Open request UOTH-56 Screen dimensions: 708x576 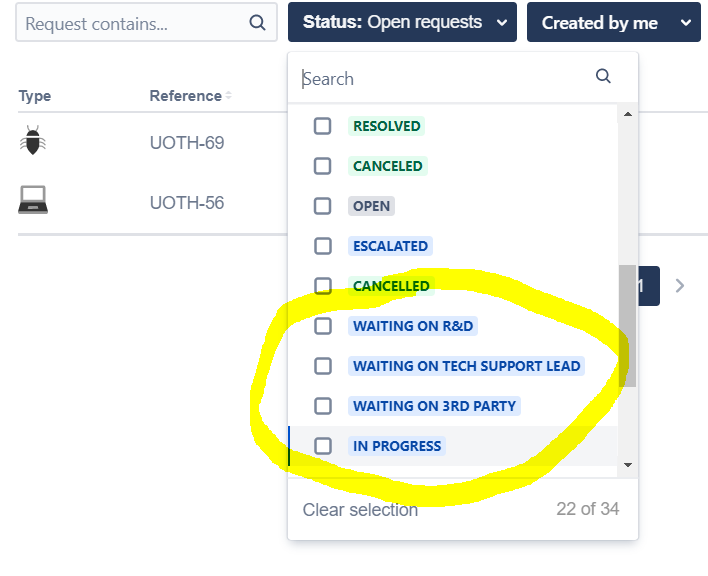[x=187, y=203]
